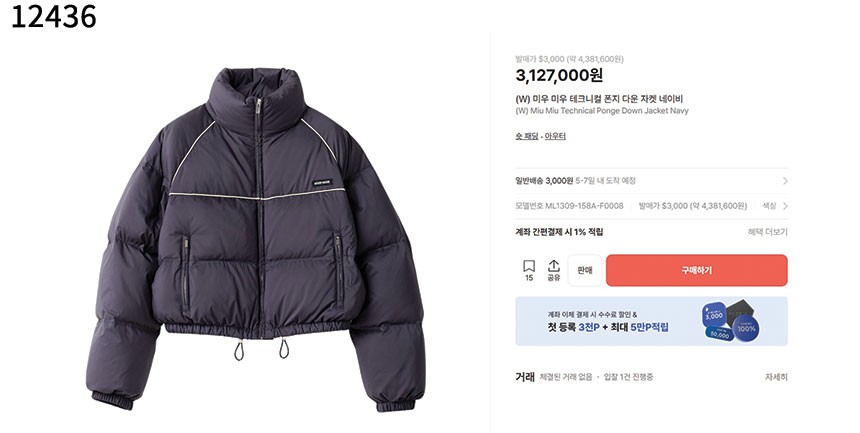Click the 3,127,000원 price
This screenshot has width=860, height=433.
coord(559,75)
